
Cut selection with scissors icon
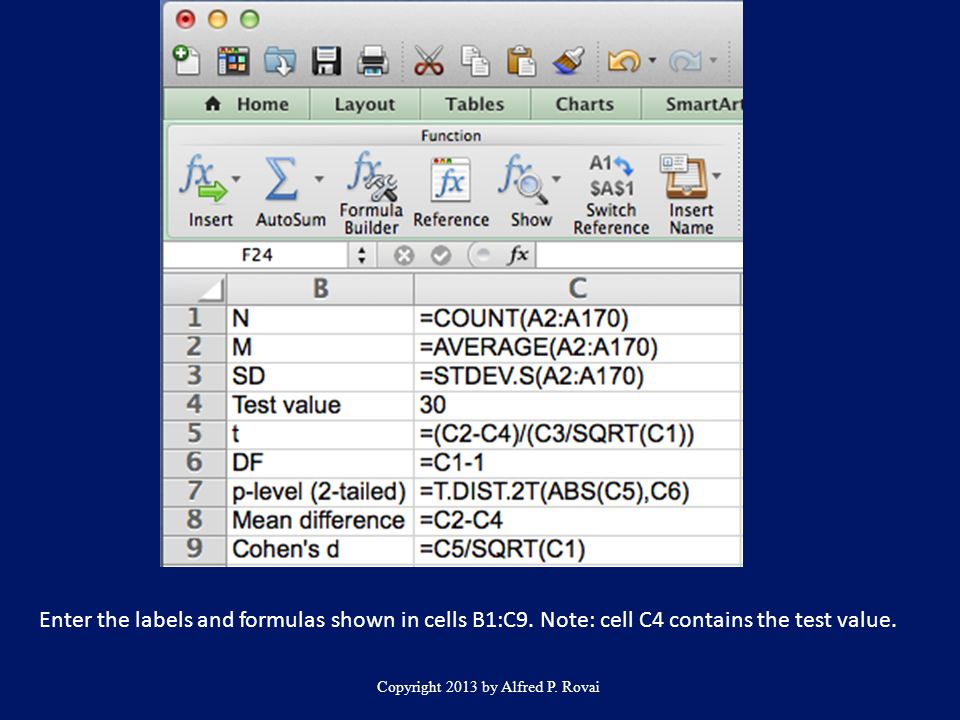coord(429,61)
